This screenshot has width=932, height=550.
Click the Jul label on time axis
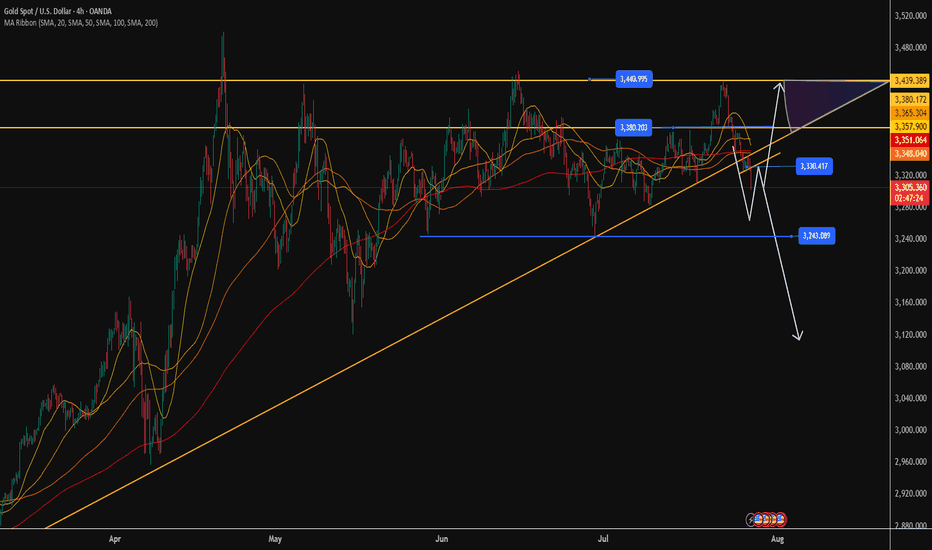coord(603,539)
